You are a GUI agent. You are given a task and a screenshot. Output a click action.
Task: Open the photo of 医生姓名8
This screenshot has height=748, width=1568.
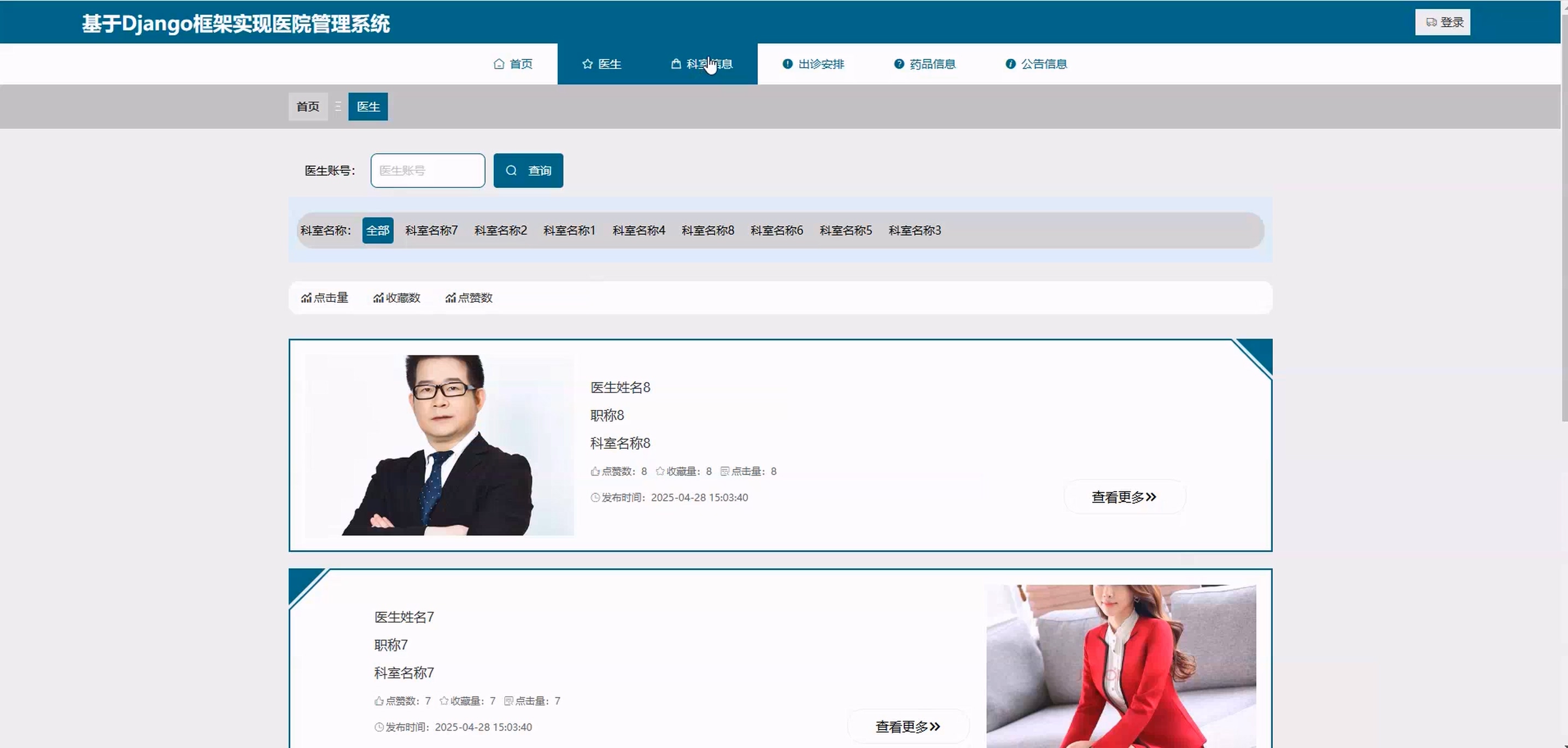click(x=439, y=445)
